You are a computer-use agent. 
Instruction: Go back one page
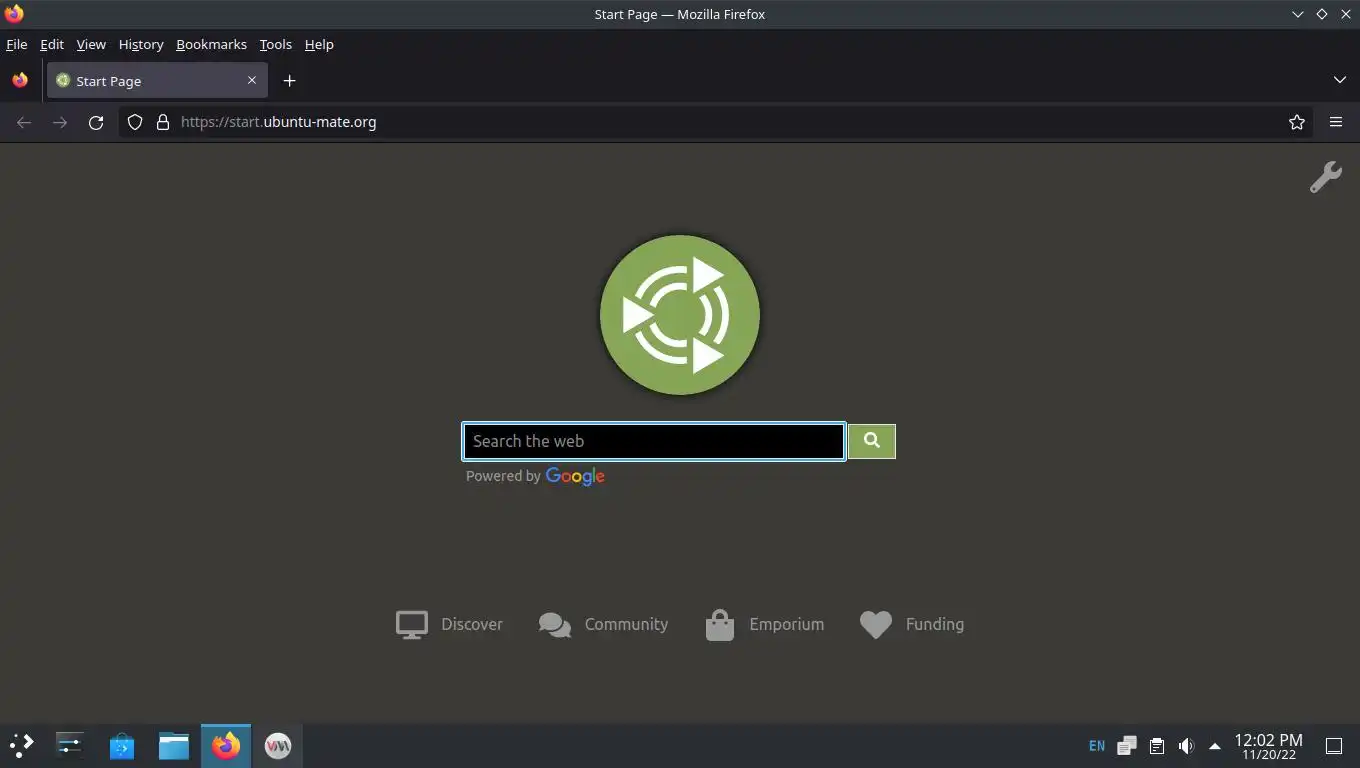(x=24, y=122)
